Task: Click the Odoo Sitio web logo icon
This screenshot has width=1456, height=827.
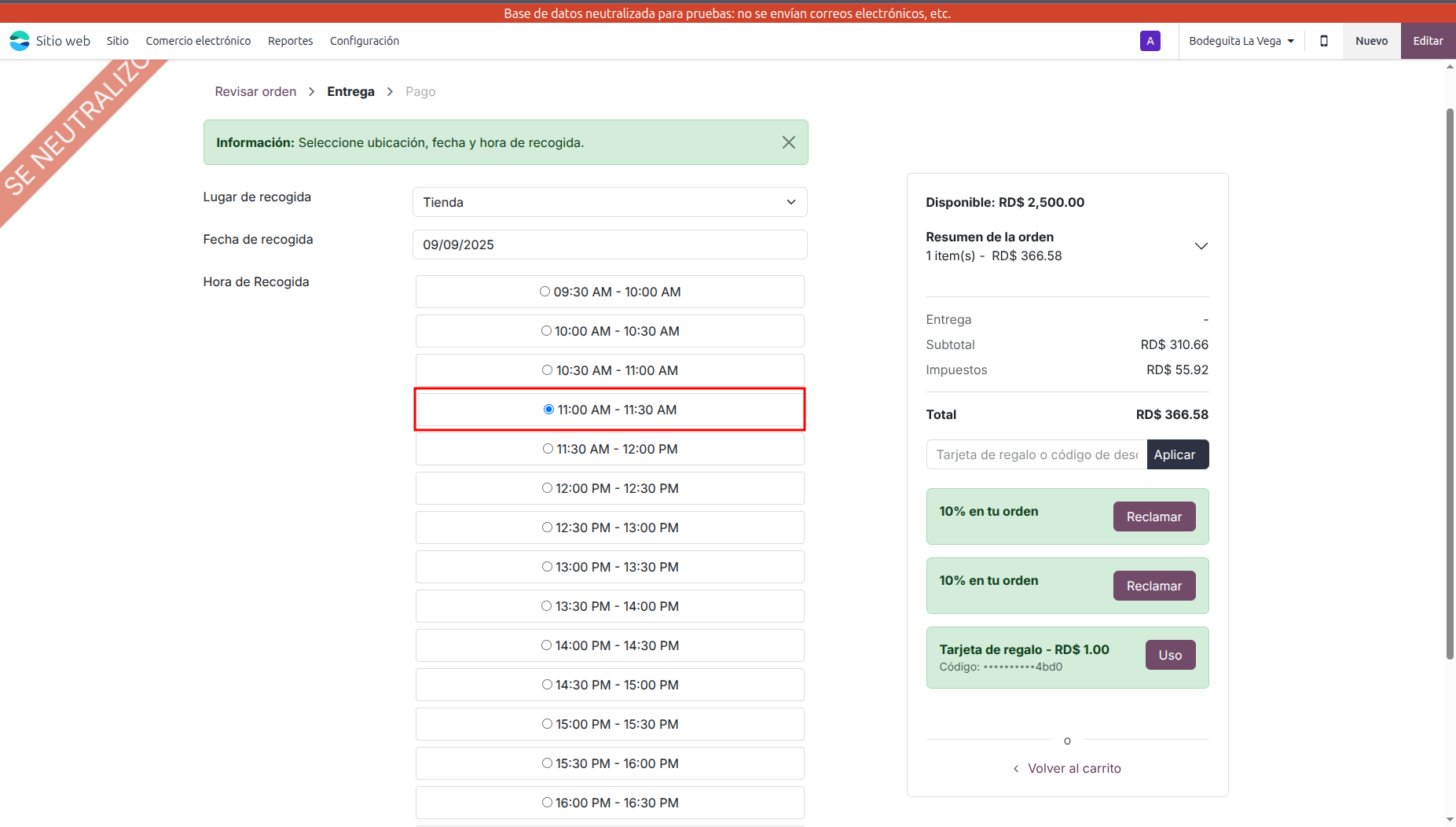Action: (x=20, y=41)
